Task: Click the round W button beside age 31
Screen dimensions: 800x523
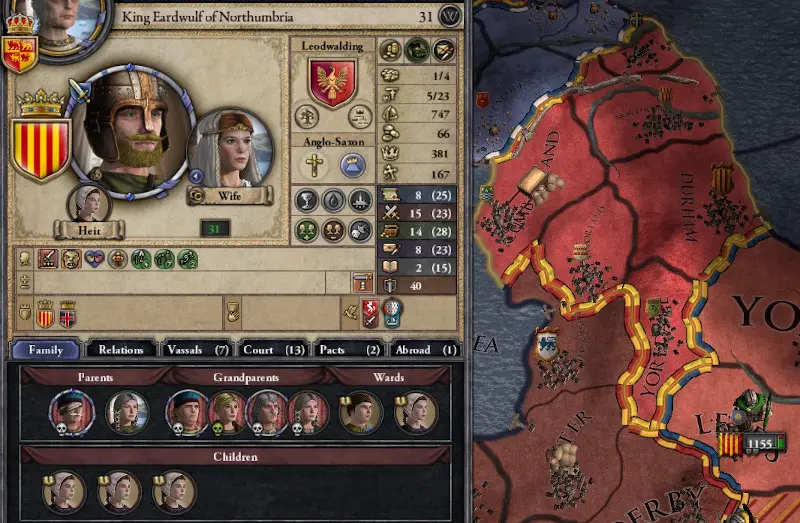Action: pyautogui.click(x=450, y=17)
